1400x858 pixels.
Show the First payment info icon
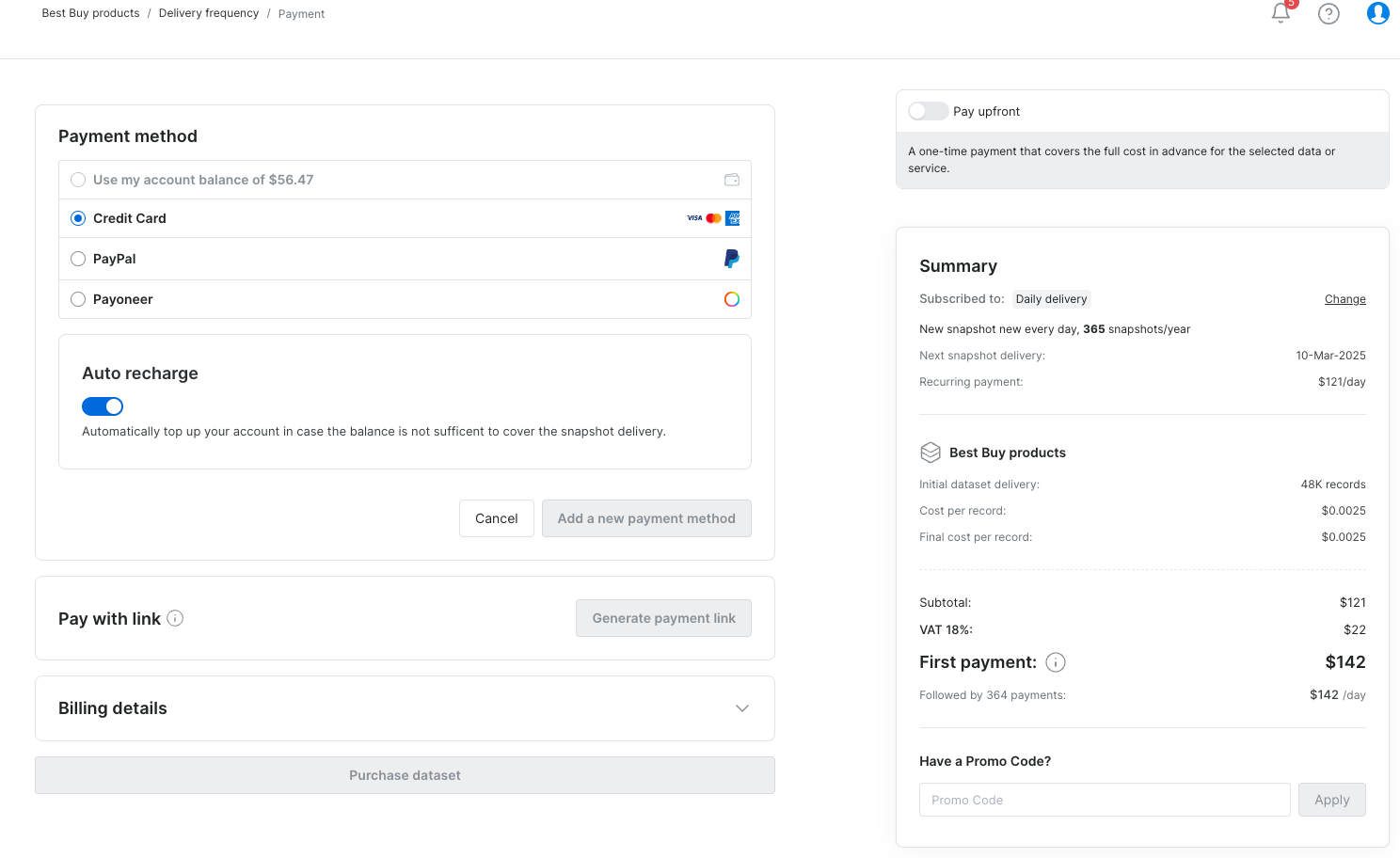coord(1056,662)
